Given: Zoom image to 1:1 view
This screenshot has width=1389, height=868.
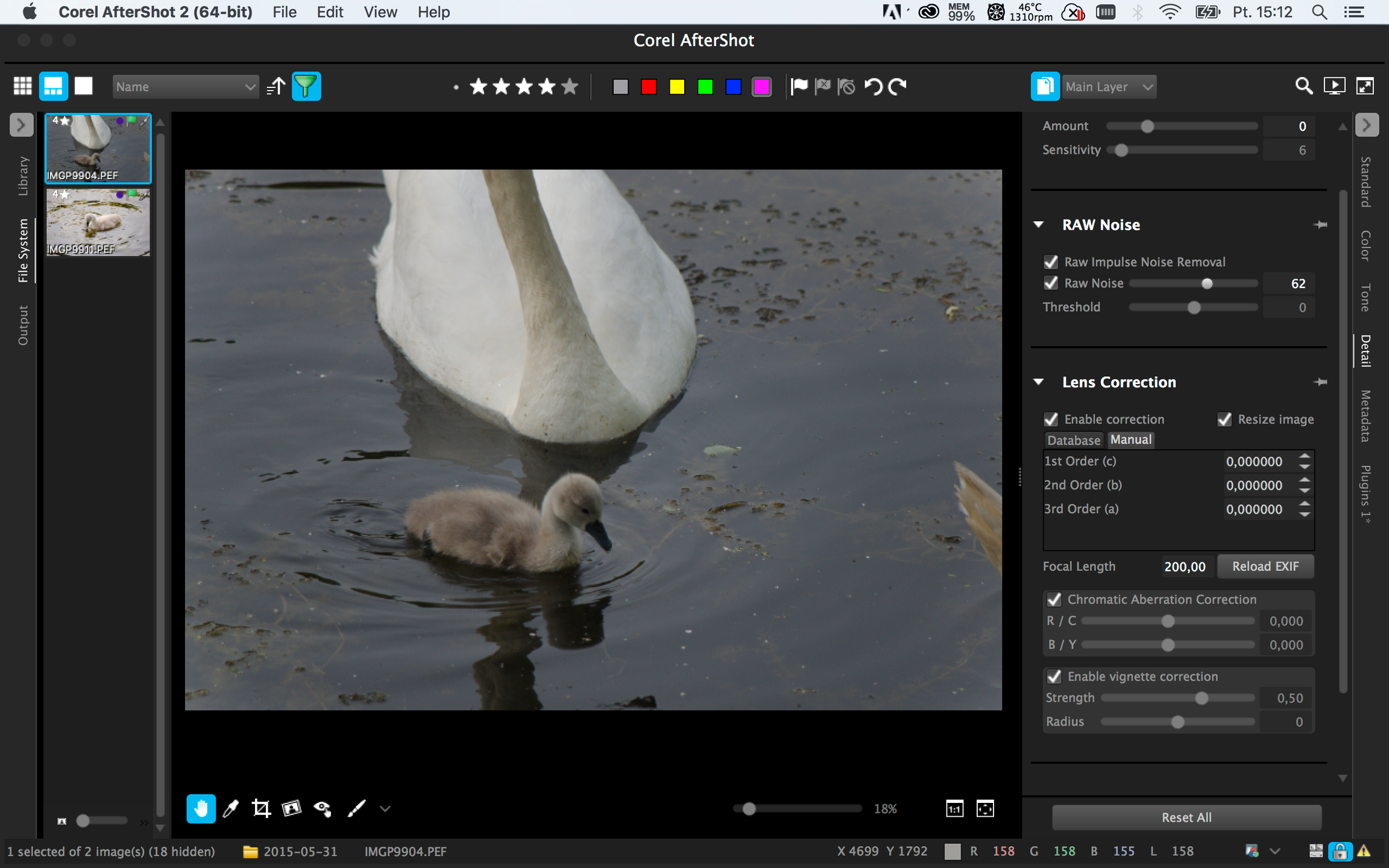Looking at the screenshot, I should 954,808.
